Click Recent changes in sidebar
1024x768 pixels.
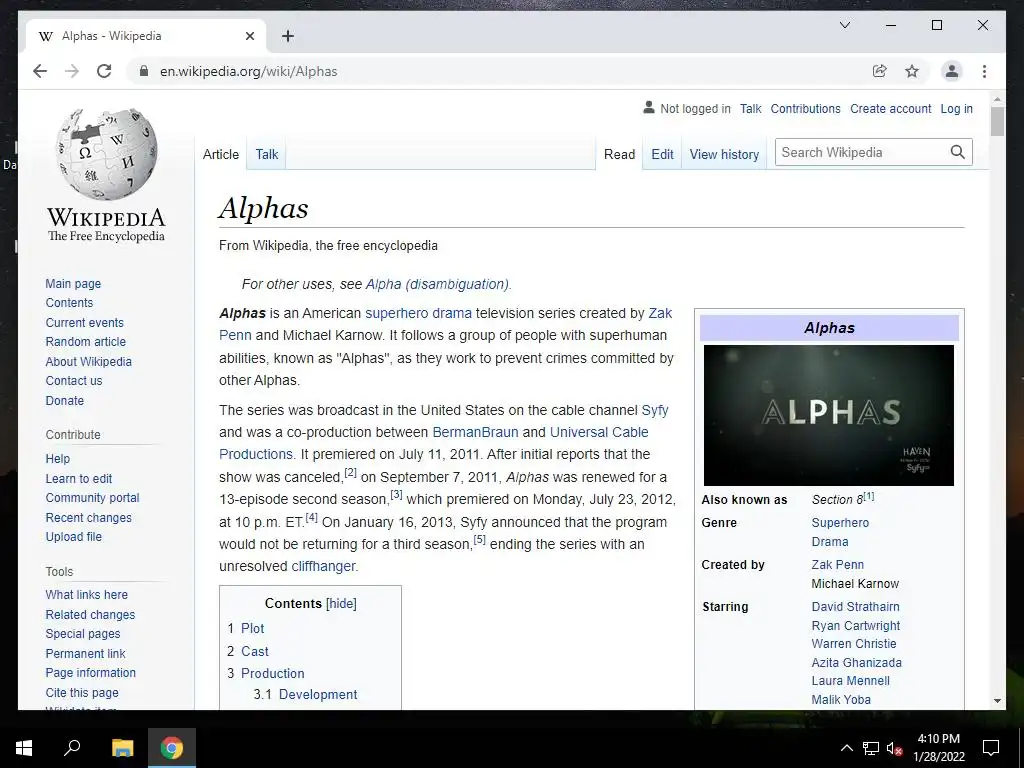click(88, 517)
